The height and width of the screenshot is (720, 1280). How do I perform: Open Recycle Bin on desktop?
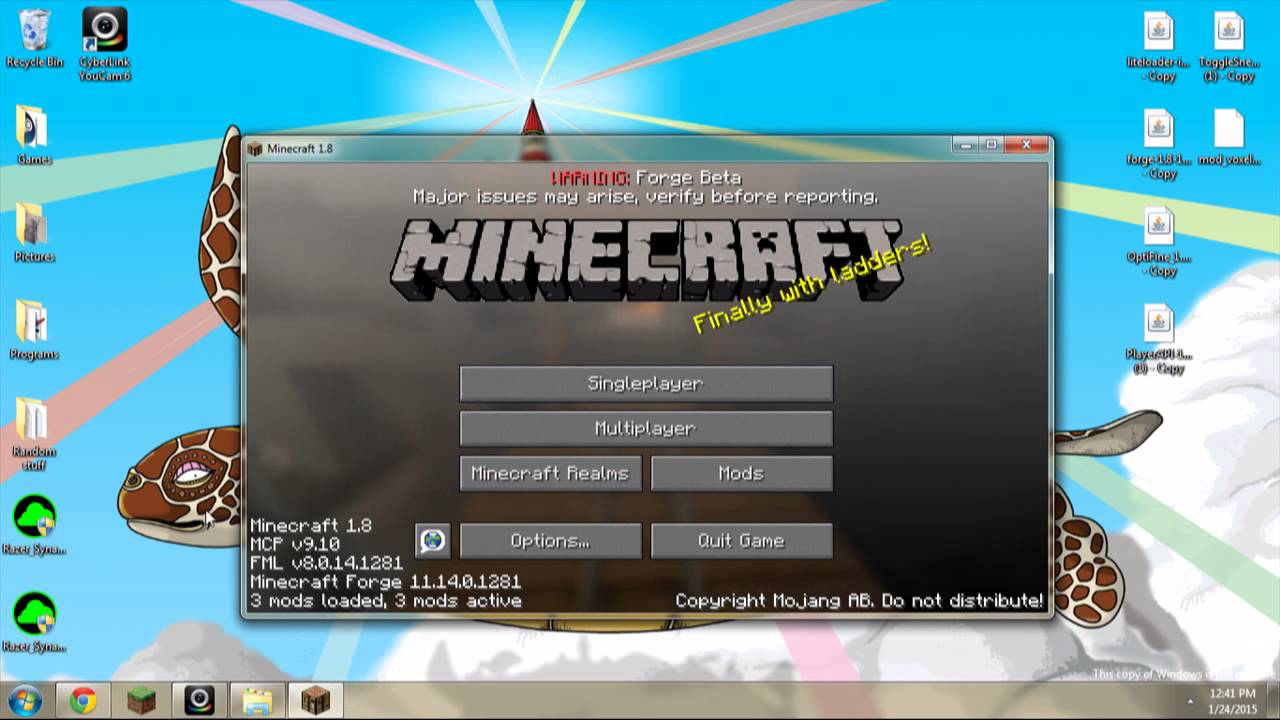tap(35, 38)
